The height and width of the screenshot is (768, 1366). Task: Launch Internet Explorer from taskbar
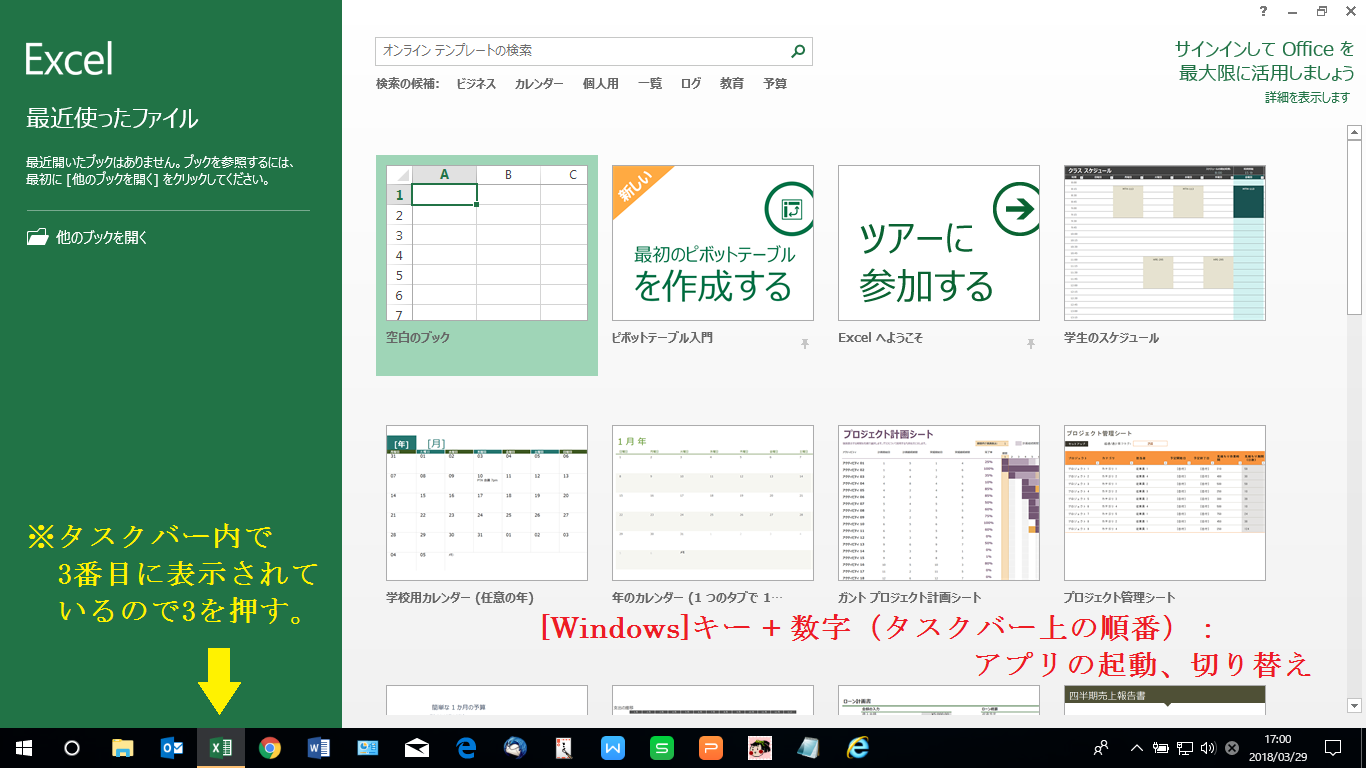coord(857,748)
